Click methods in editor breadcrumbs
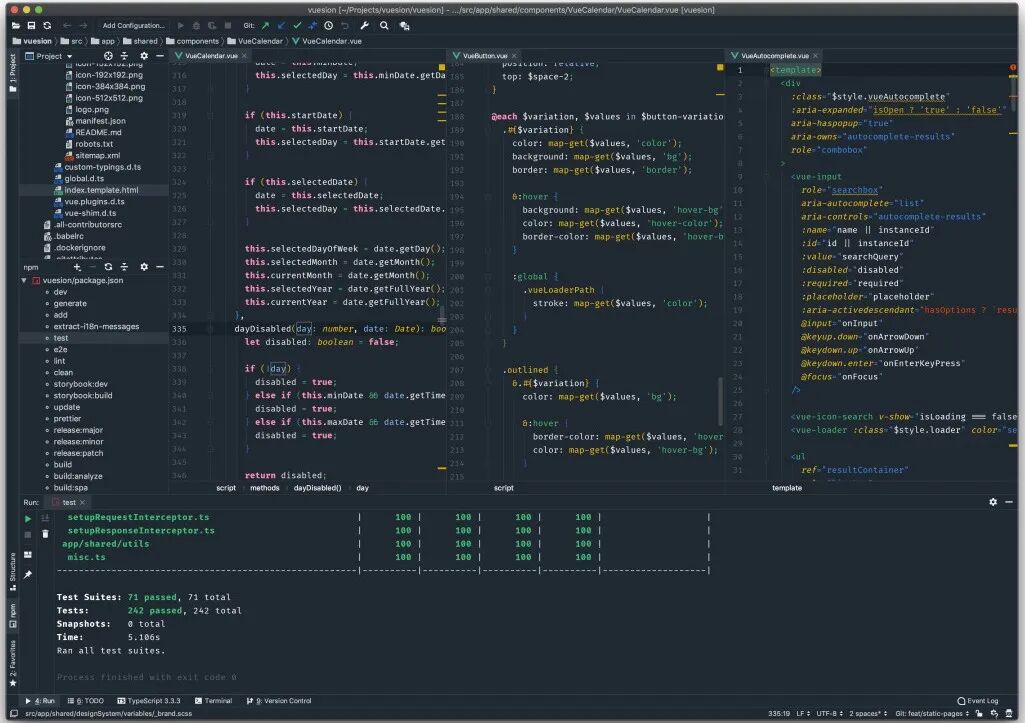The image size is (1025, 723). [x=264, y=488]
